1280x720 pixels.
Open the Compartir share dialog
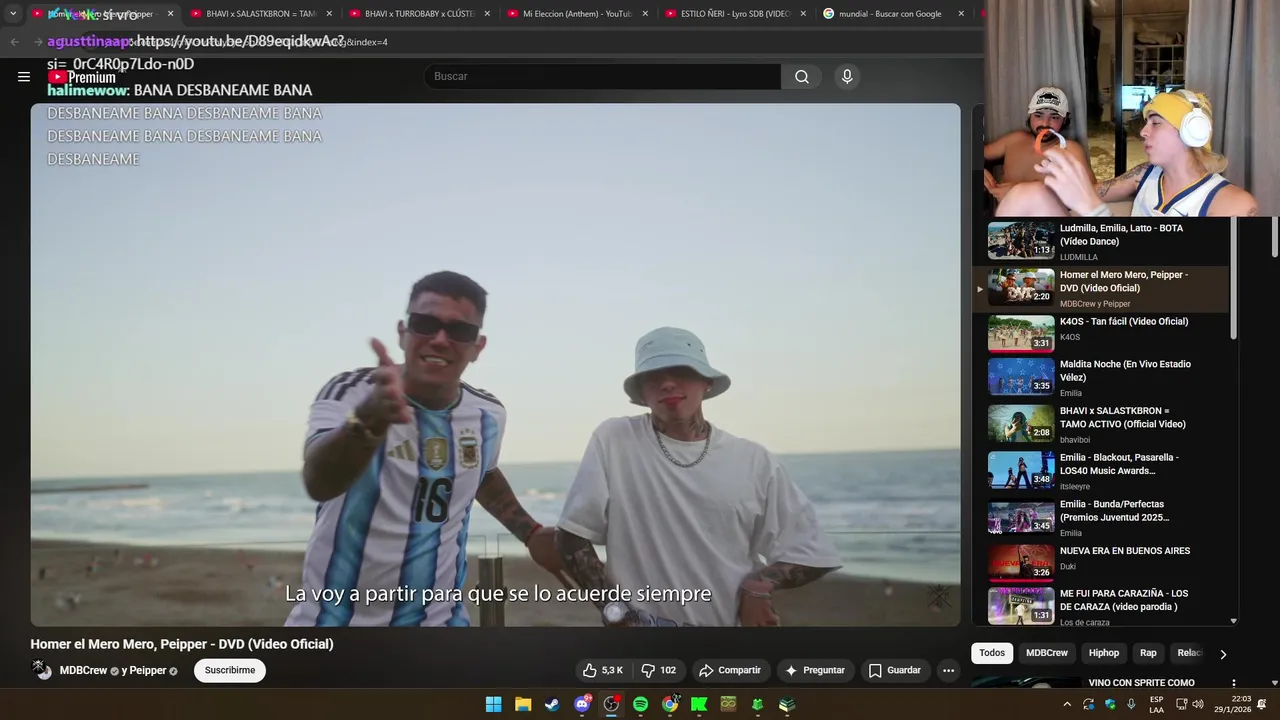pyautogui.click(x=730, y=670)
